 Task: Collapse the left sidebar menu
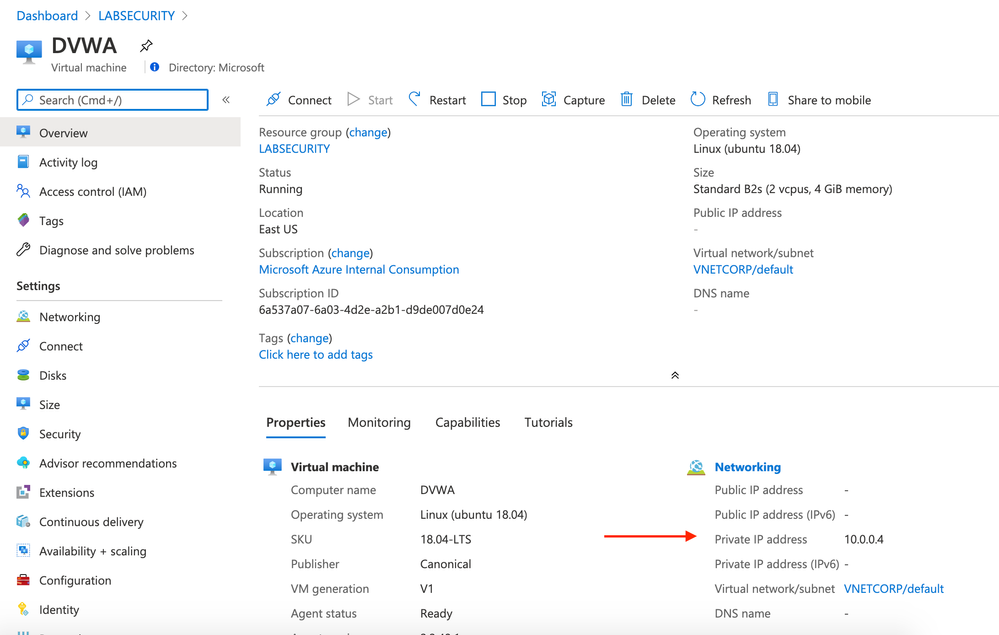(226, 100)
